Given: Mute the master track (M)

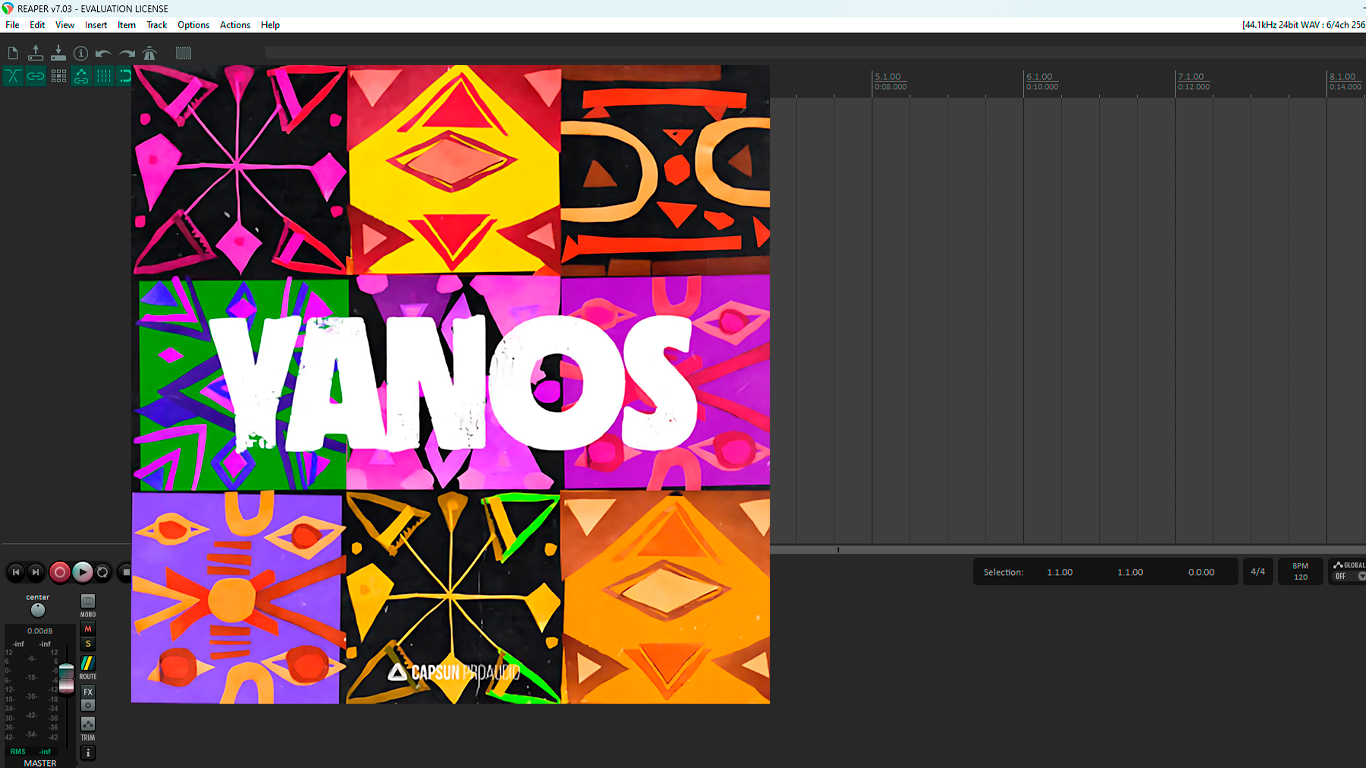Looking at the screenshot, I should click(88, 629).
